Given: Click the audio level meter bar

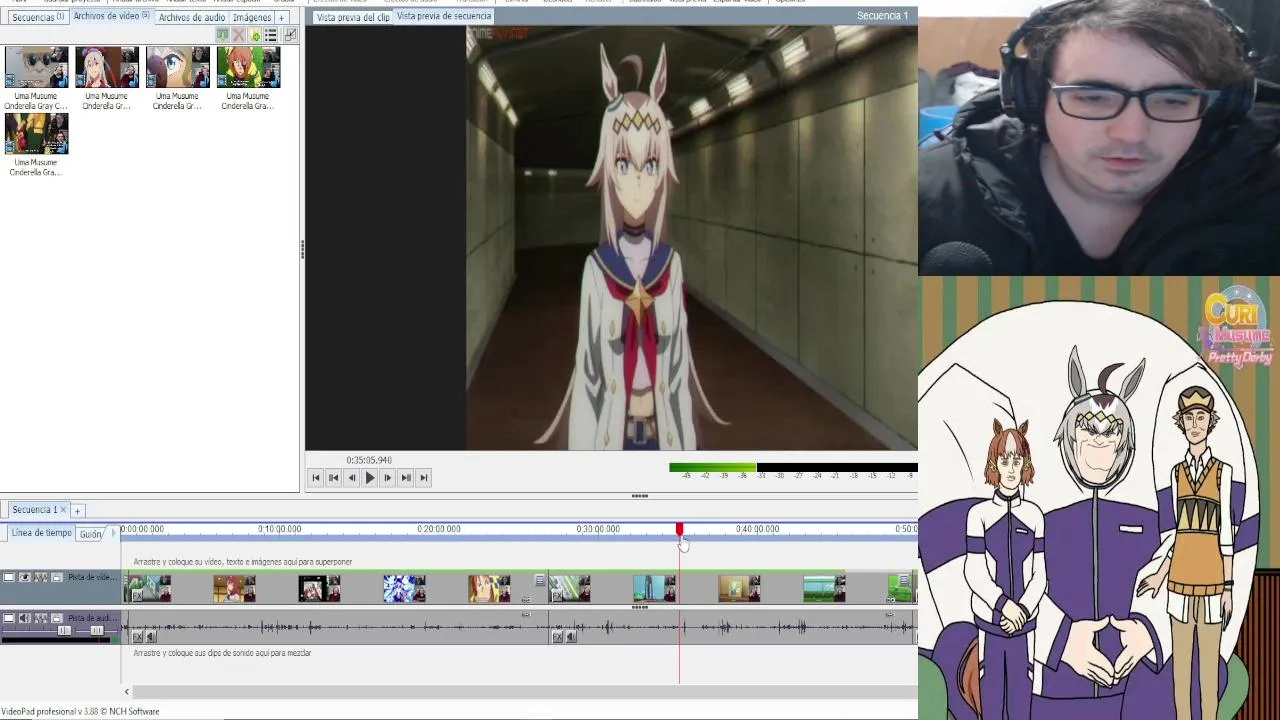Looking at the screenshot, I should tap(793, 467).
